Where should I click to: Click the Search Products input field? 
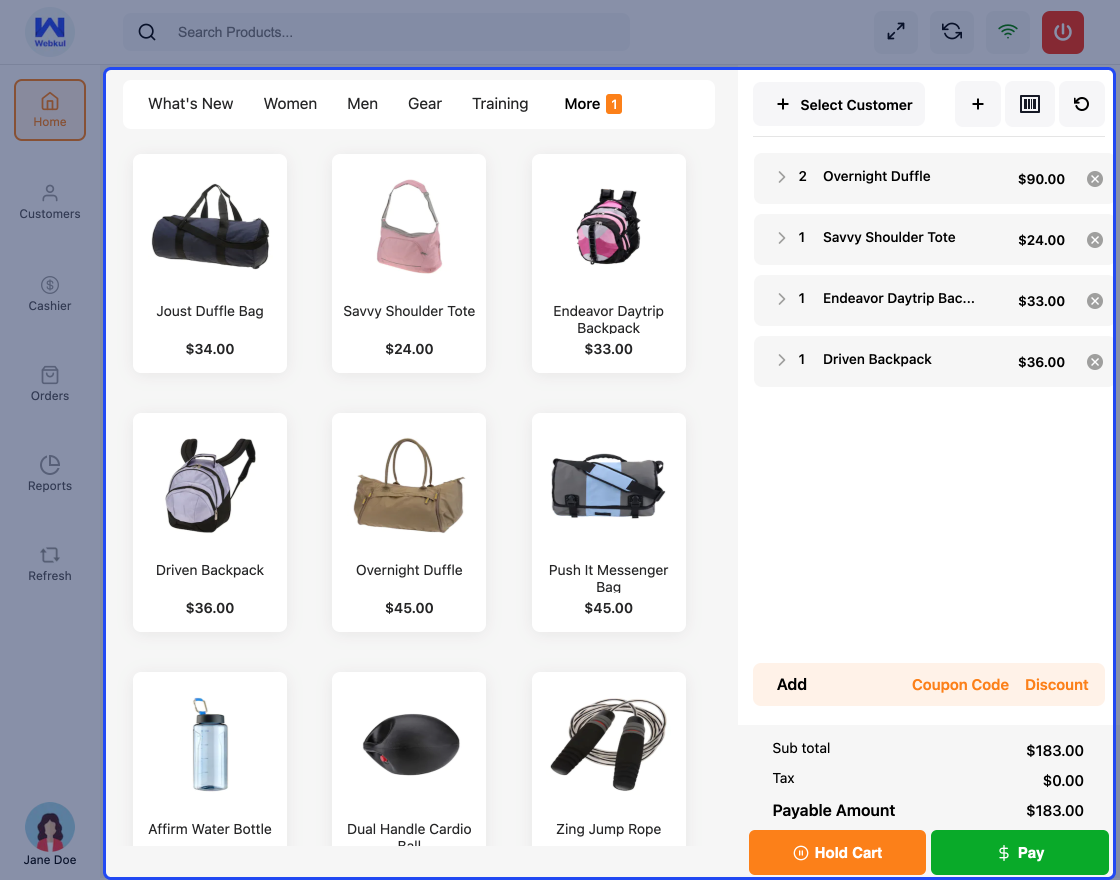(x=380, y=32)
